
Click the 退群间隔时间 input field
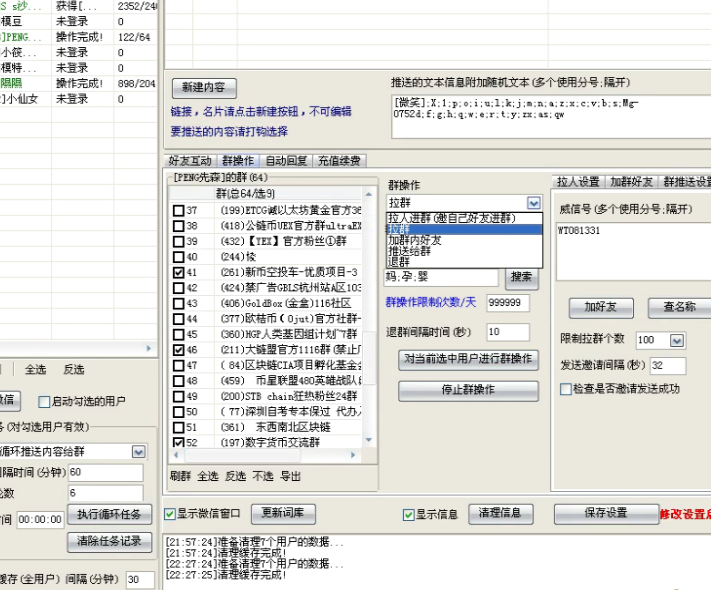coord(508,332)
